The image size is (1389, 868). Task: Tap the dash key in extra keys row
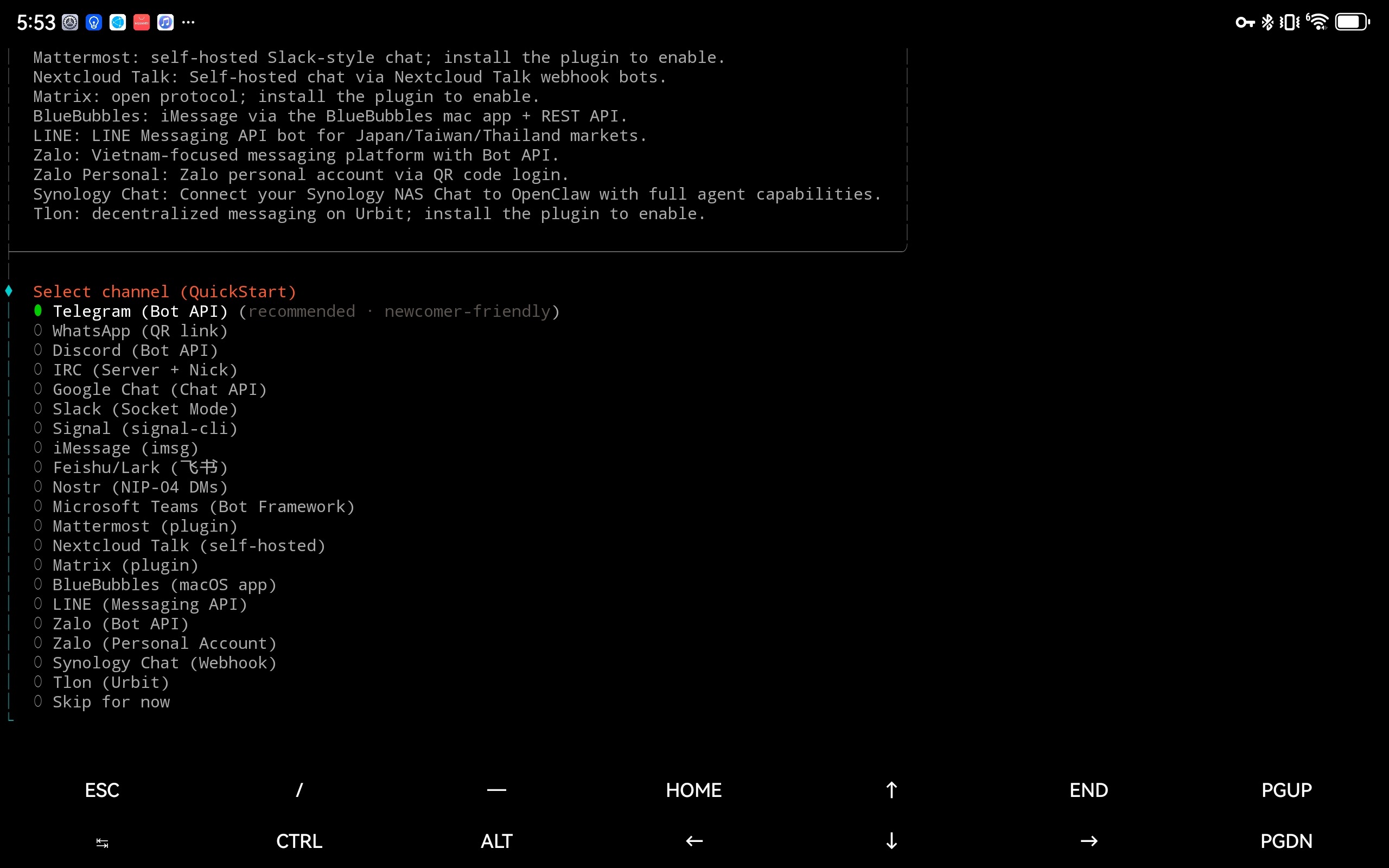click(x=496, y=790)
